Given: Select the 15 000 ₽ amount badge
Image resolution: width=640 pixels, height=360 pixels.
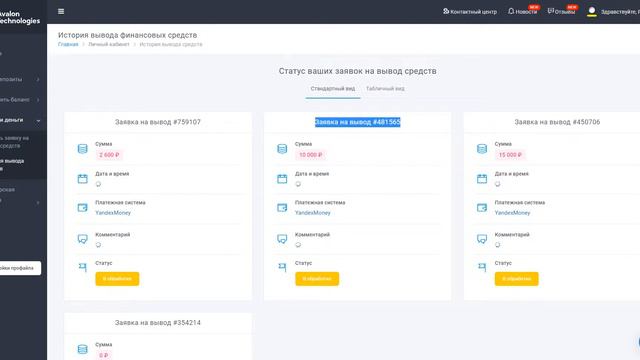Looking at the screenshot, I should (510, 155).
